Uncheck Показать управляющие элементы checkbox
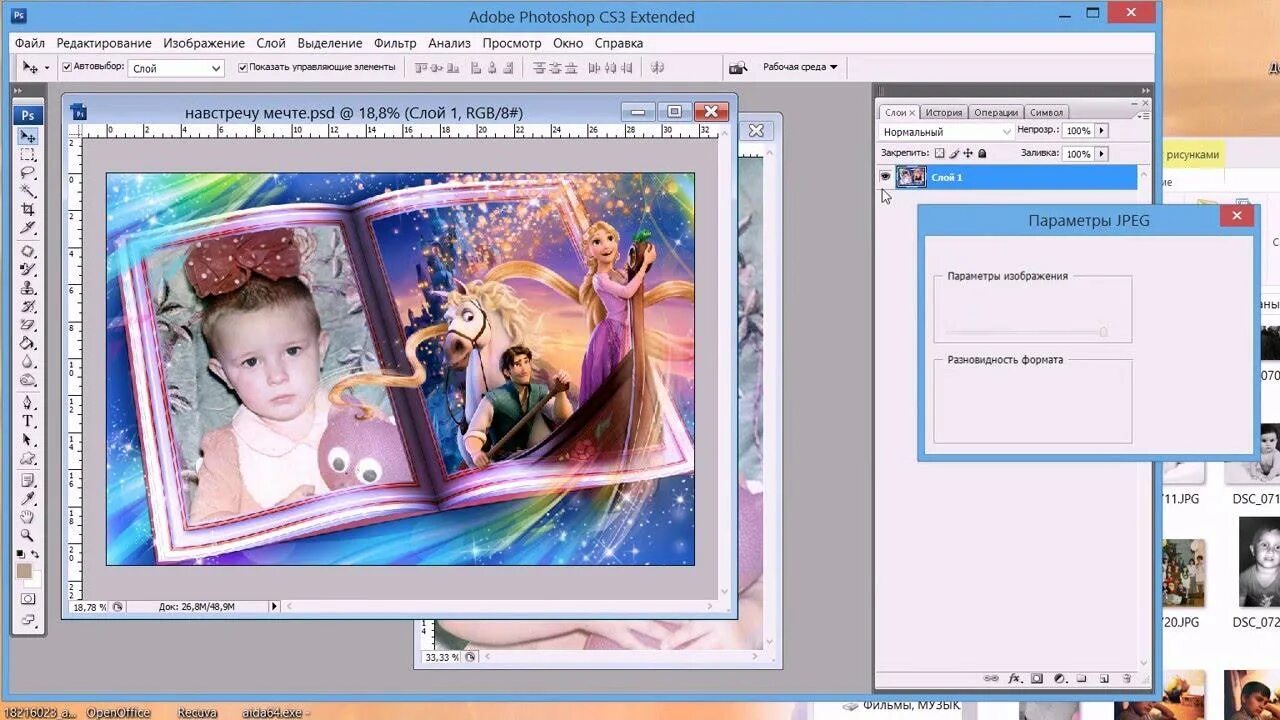 (243, 67)
